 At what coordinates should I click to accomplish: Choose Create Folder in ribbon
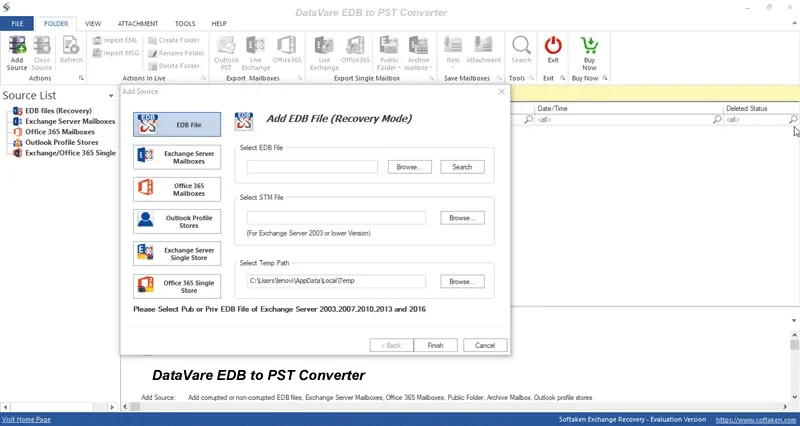[174, 40]
